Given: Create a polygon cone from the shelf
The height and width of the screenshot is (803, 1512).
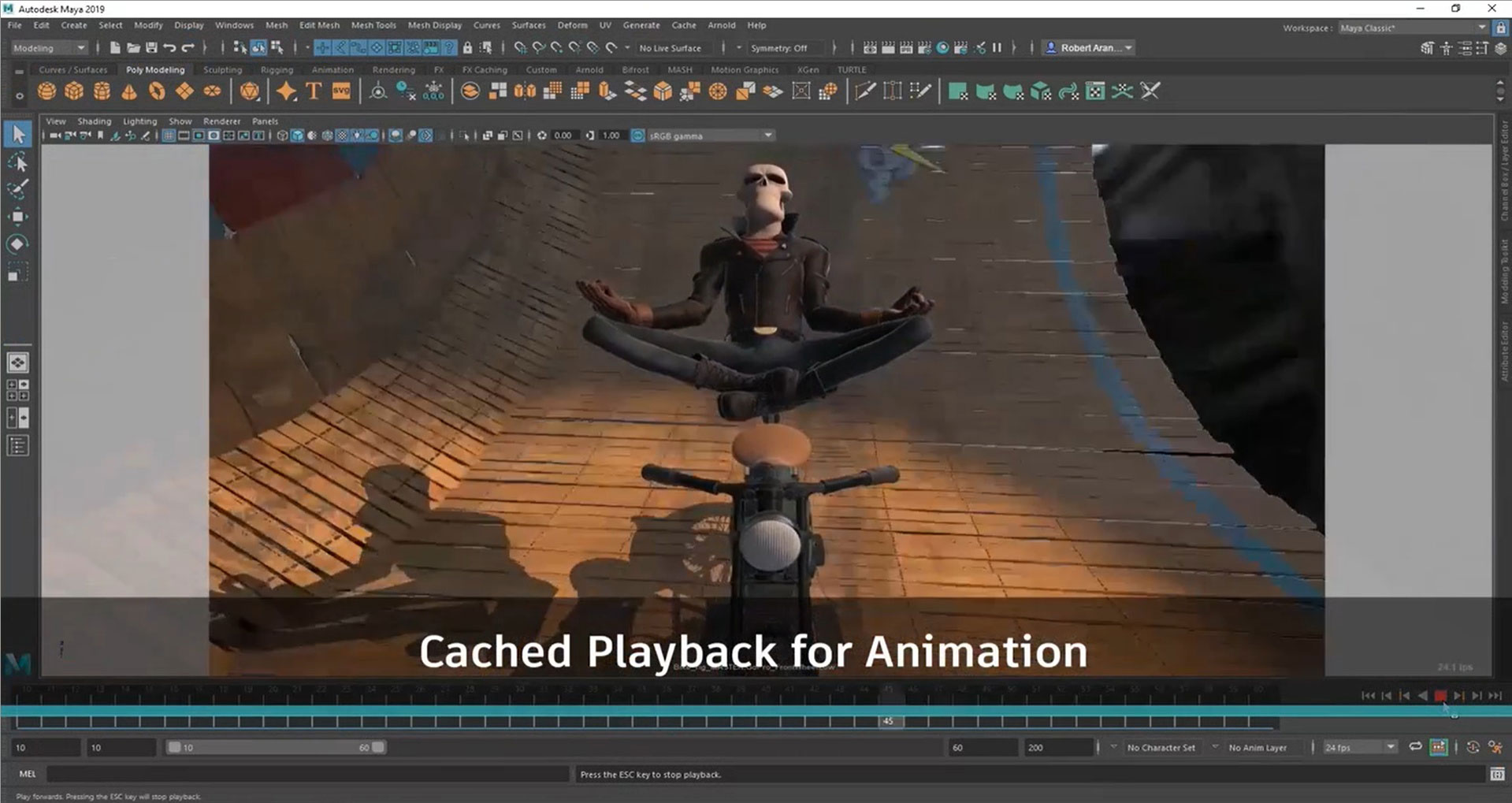Looking at the screenshot, I should [x=129, y=91].
